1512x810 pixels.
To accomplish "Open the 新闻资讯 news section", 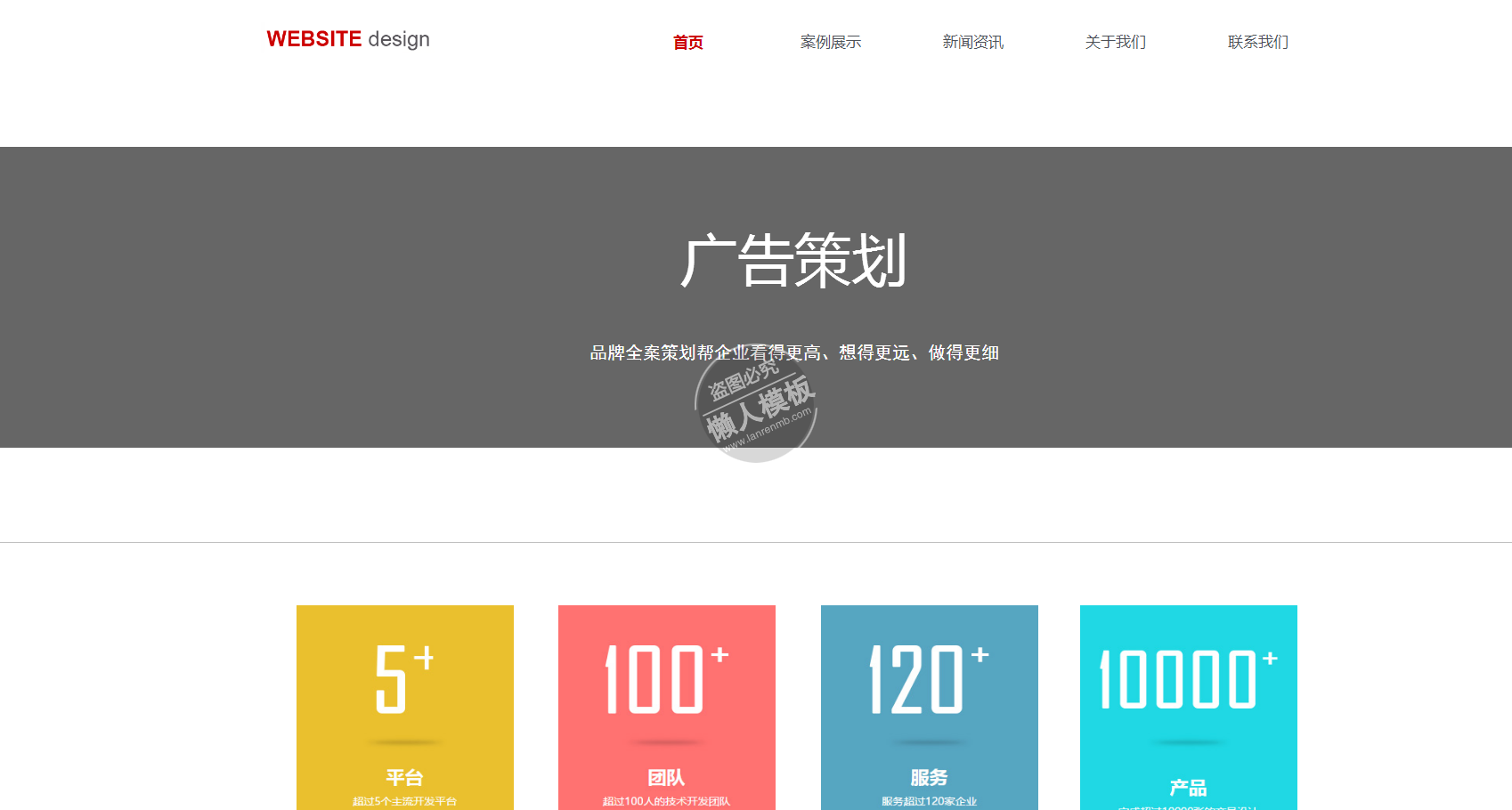I will pyautogui.click(x=972, y=42).
